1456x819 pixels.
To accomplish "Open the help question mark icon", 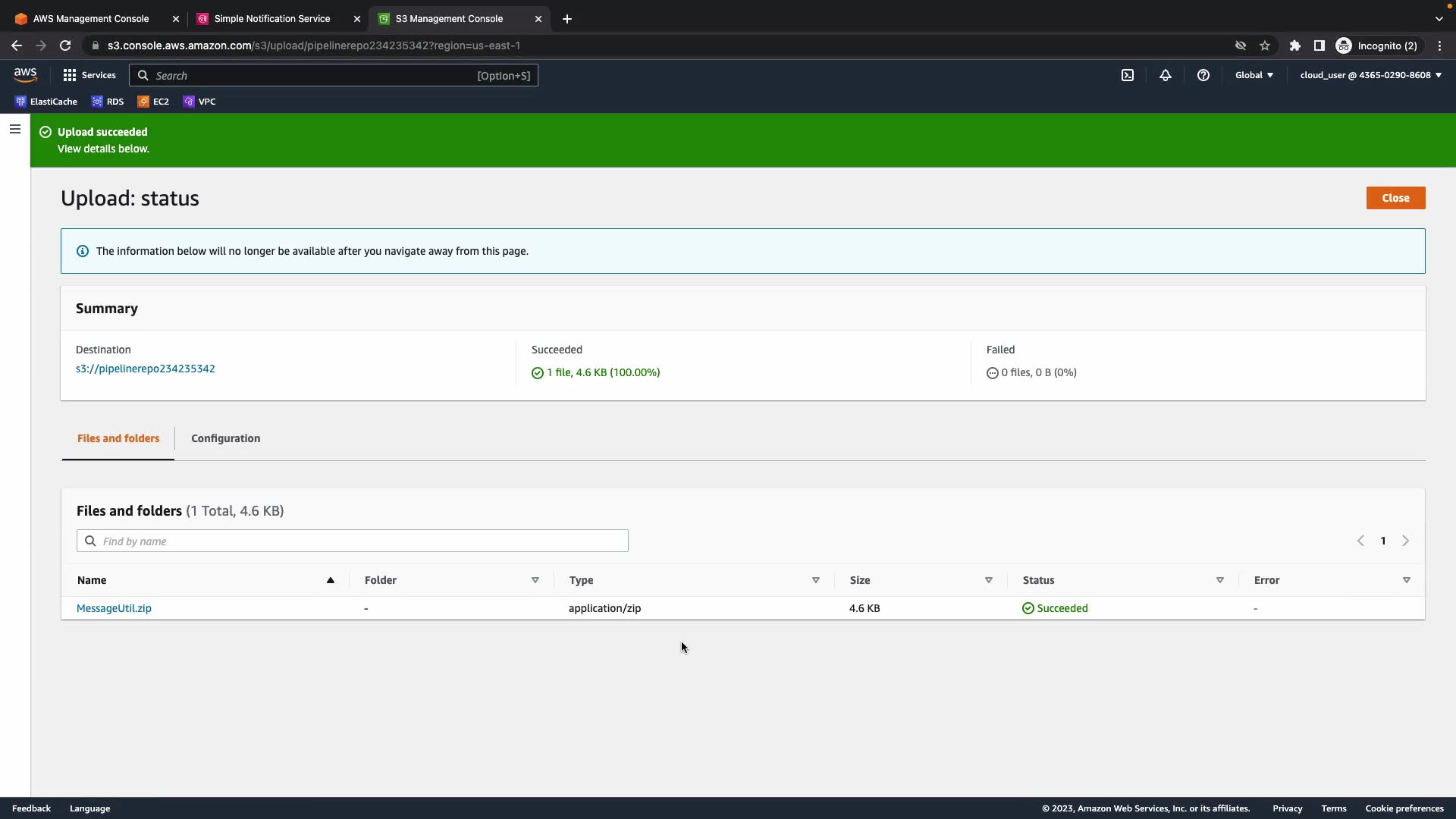I will pos(1203,75).
